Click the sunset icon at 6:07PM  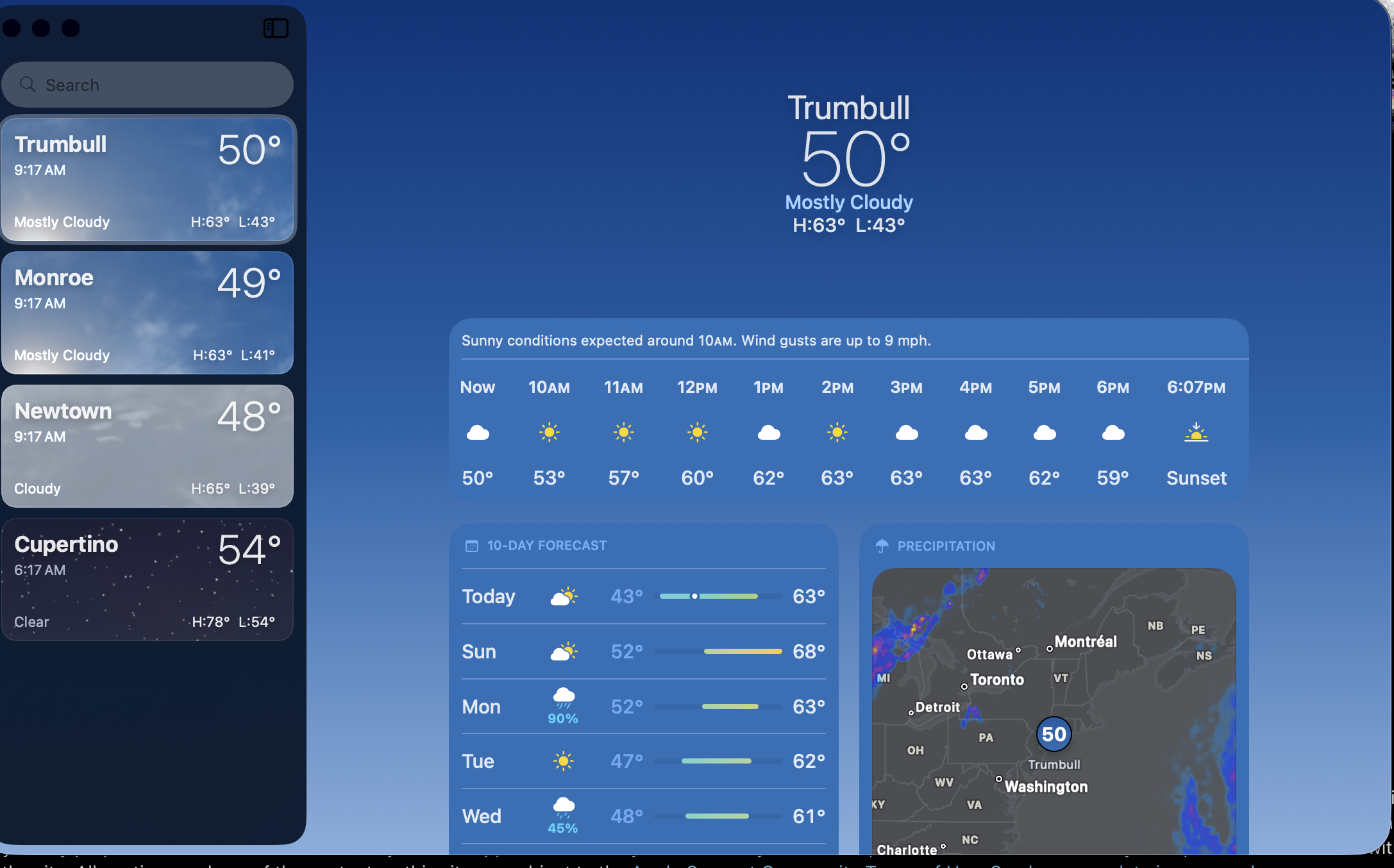(1196, 433)
